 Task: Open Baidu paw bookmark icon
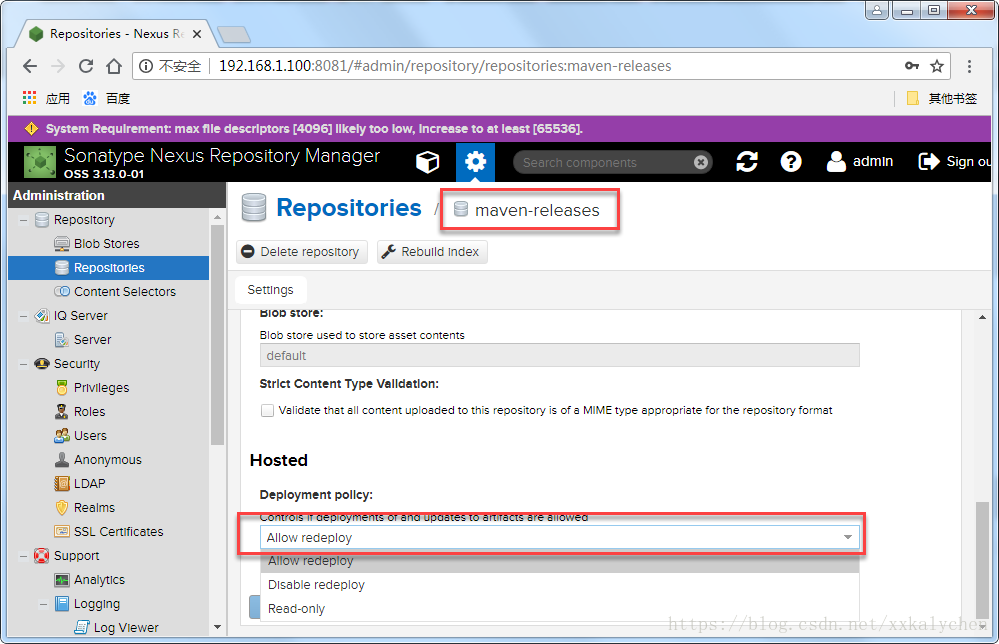pyautogui.click(x=90, y=98)
